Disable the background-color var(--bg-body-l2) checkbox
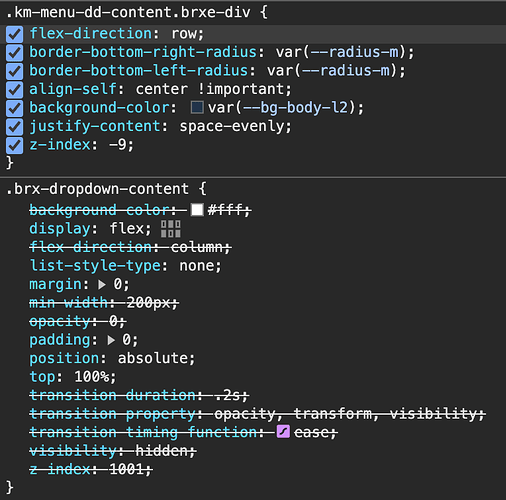Screen dimensions: 506x500 [x=14, y=108]
